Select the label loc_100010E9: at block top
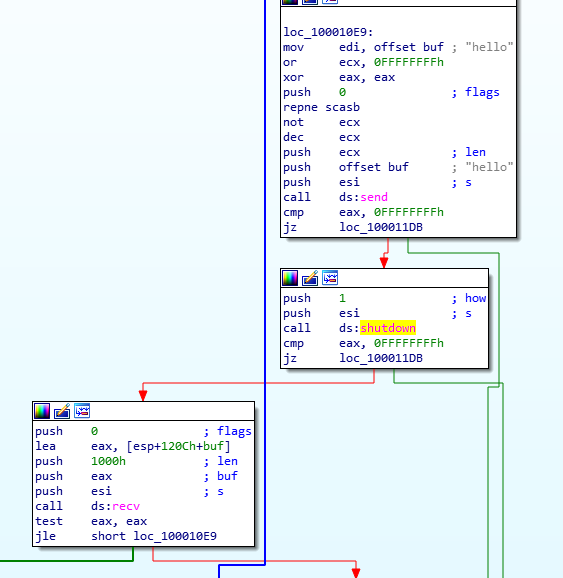This screenshot has width=563, height=578. (x=328, y=32)
